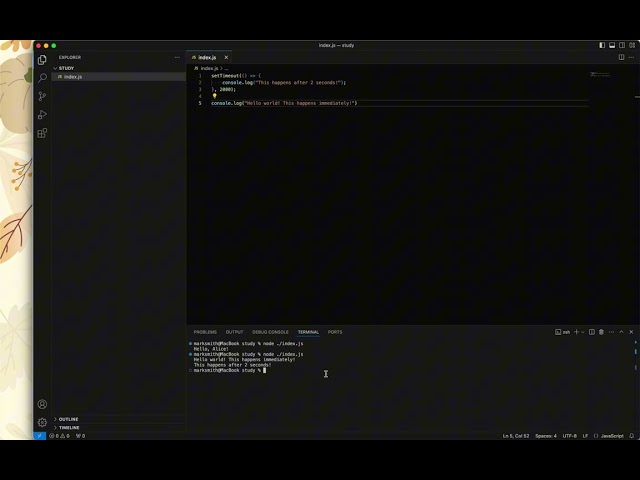640x480 pixels.
Task: Maximize the panel size with chevron up
Action: [621, 332]
